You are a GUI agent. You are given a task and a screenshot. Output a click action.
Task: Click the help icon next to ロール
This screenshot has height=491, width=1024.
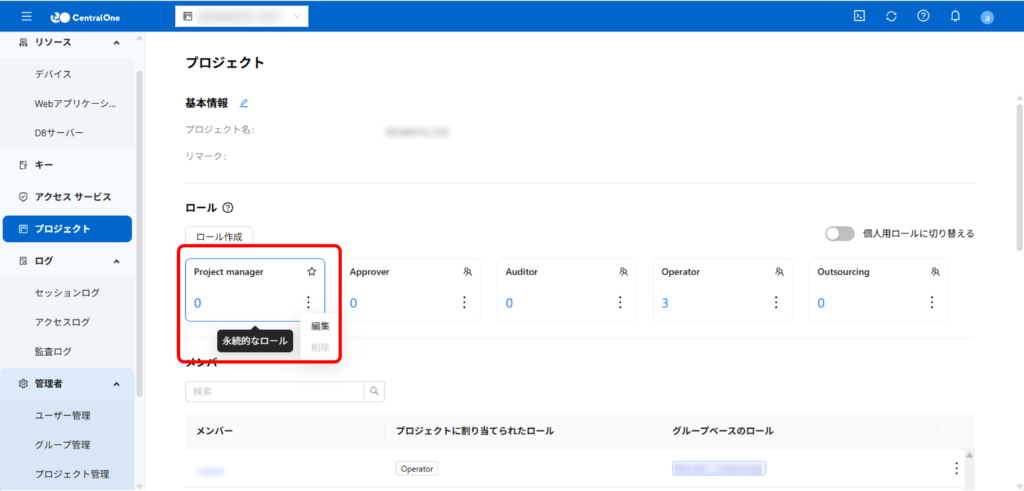pos(228,208)
